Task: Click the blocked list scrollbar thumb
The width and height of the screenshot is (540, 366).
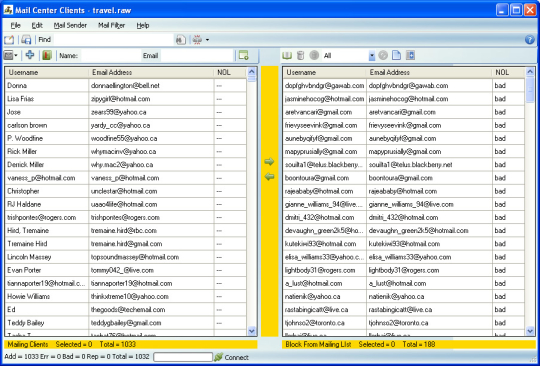Action: [530, 90]
